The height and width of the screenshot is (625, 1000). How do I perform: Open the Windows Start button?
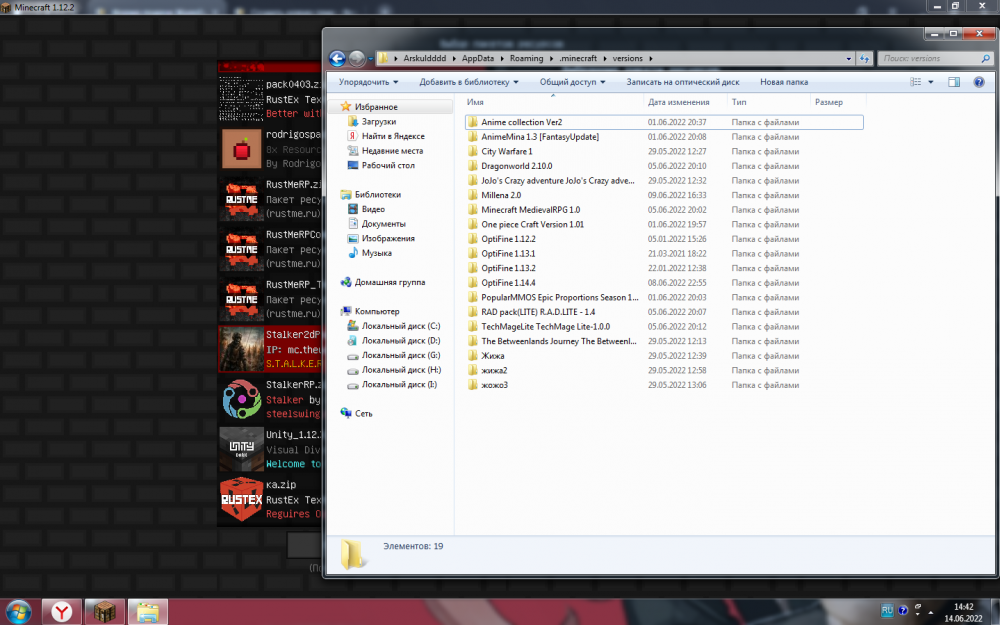click(18, 611)
